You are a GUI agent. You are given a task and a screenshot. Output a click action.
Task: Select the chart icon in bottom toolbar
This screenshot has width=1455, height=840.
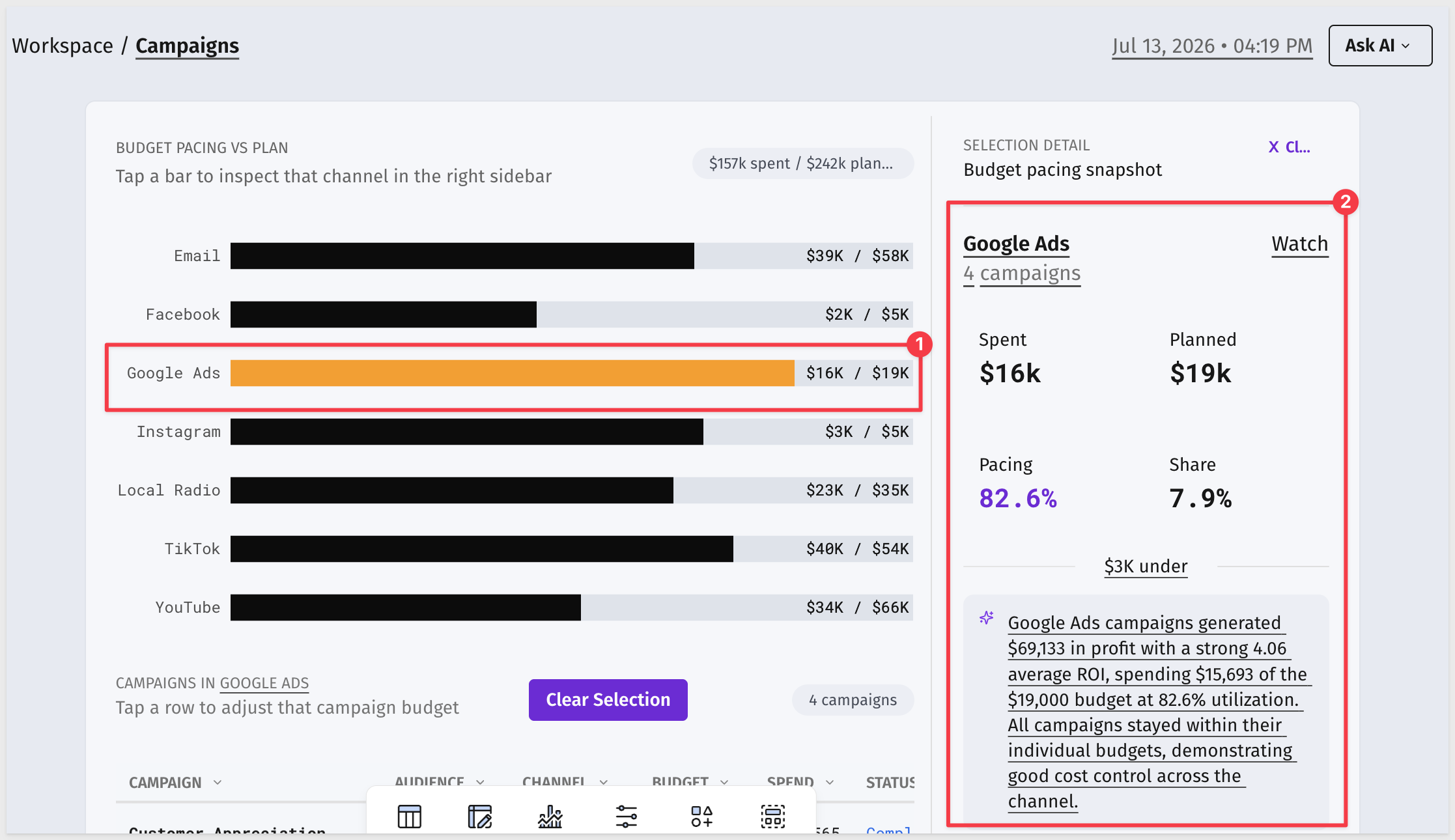coord(550,816)
